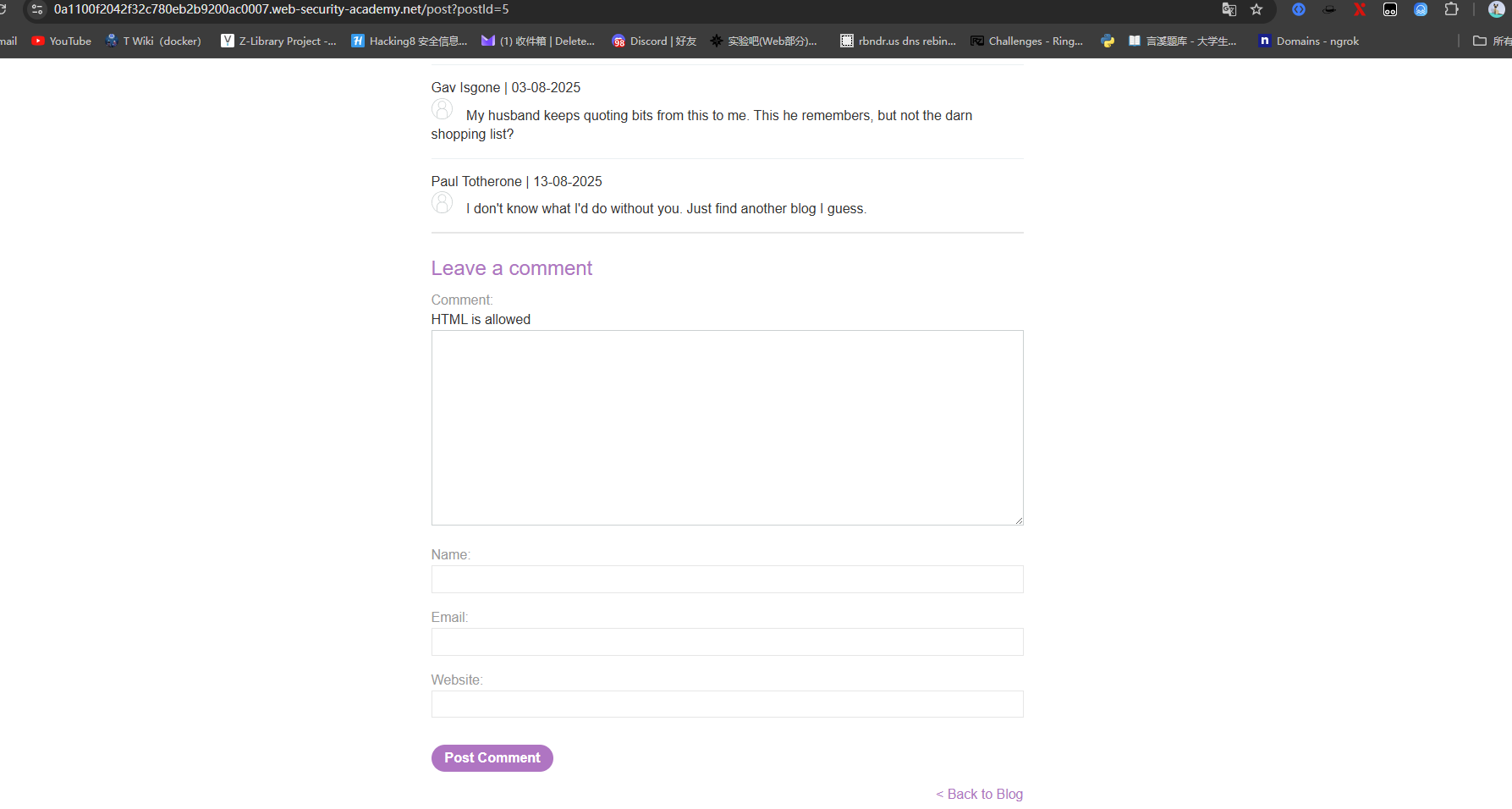Click the Comment textarea resize handle
The image size is (1512, 809).
(1019, 520)
